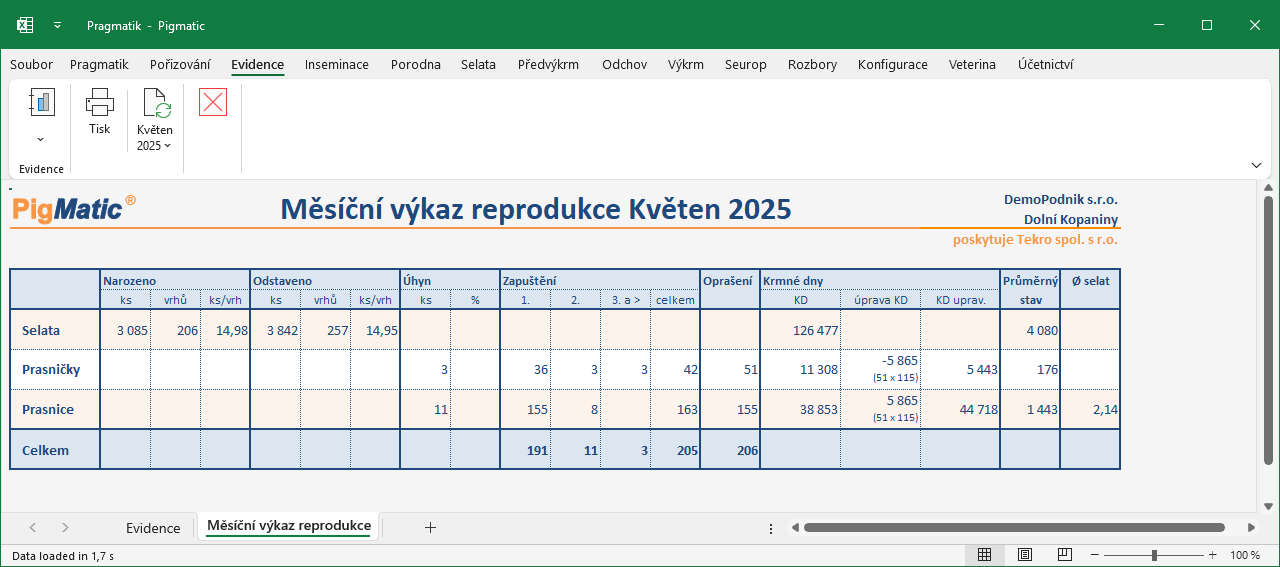Open the Selata ribbon tab

click(478, 65)
